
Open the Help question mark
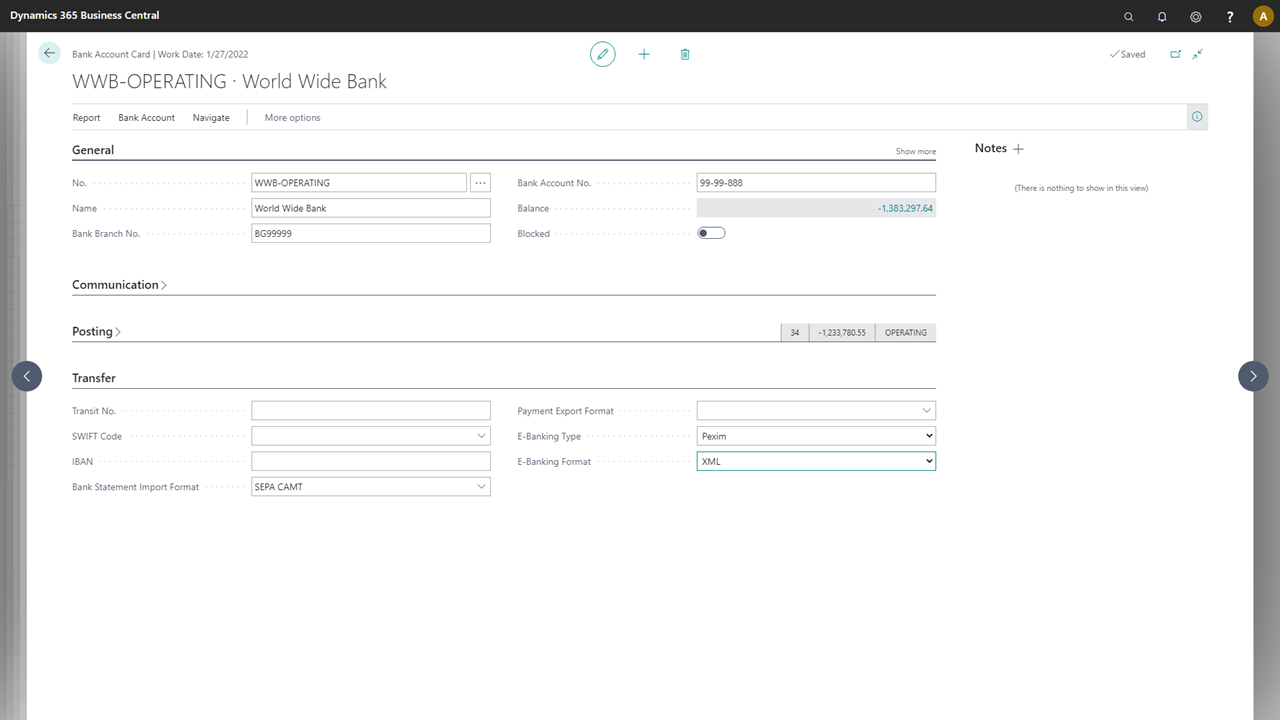tap(1230, 16)
